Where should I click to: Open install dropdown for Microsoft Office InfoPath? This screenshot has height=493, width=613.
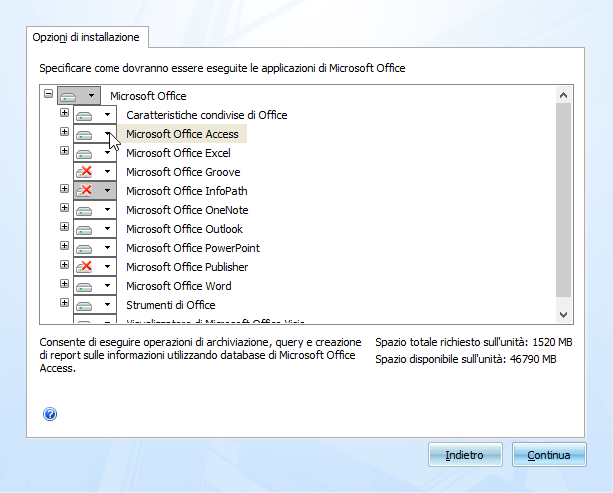pyautogui.click(x=107, y=191)
